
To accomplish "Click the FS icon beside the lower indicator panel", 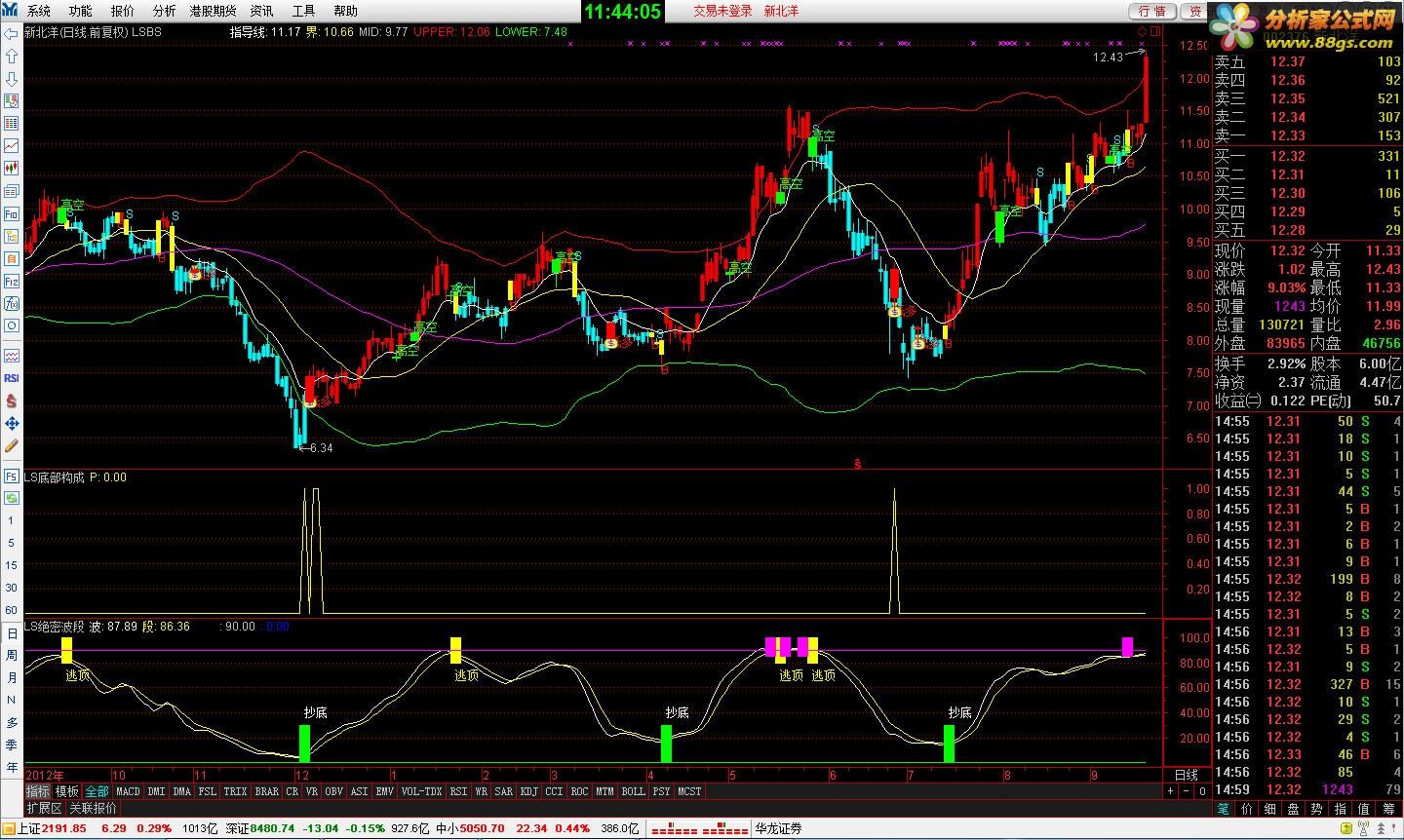I will (12, 477).
